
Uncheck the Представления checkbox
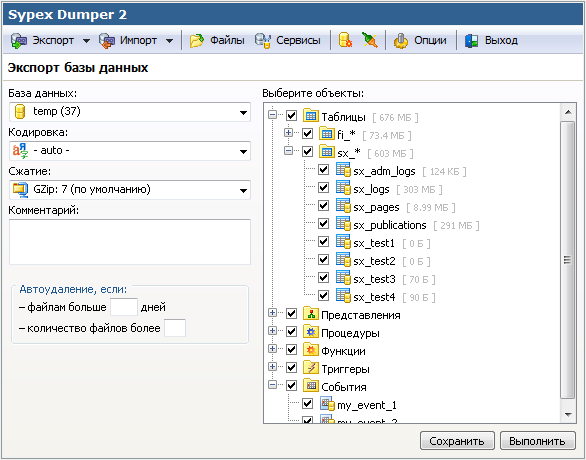[292, 314]
